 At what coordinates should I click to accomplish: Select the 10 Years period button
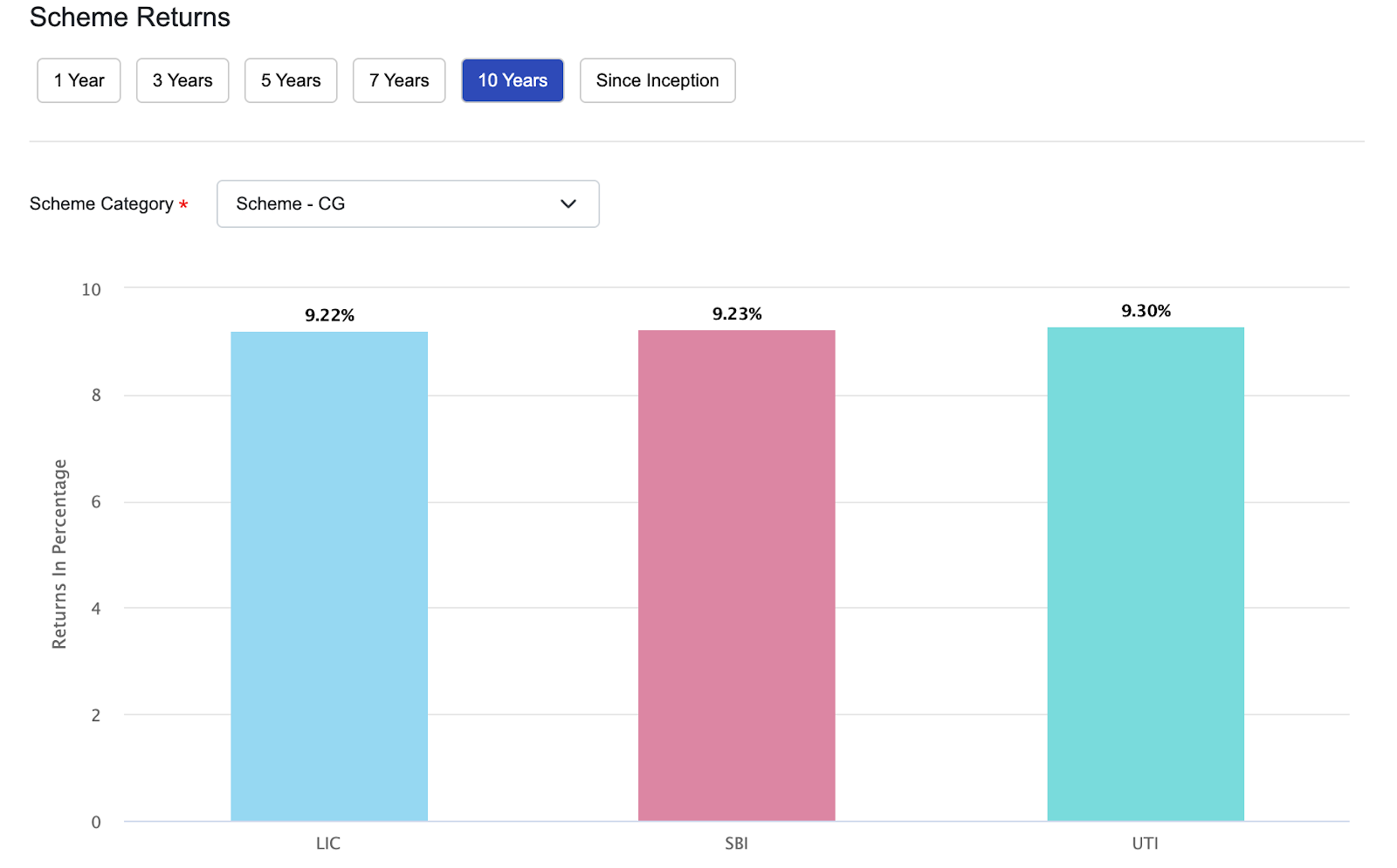513,80
